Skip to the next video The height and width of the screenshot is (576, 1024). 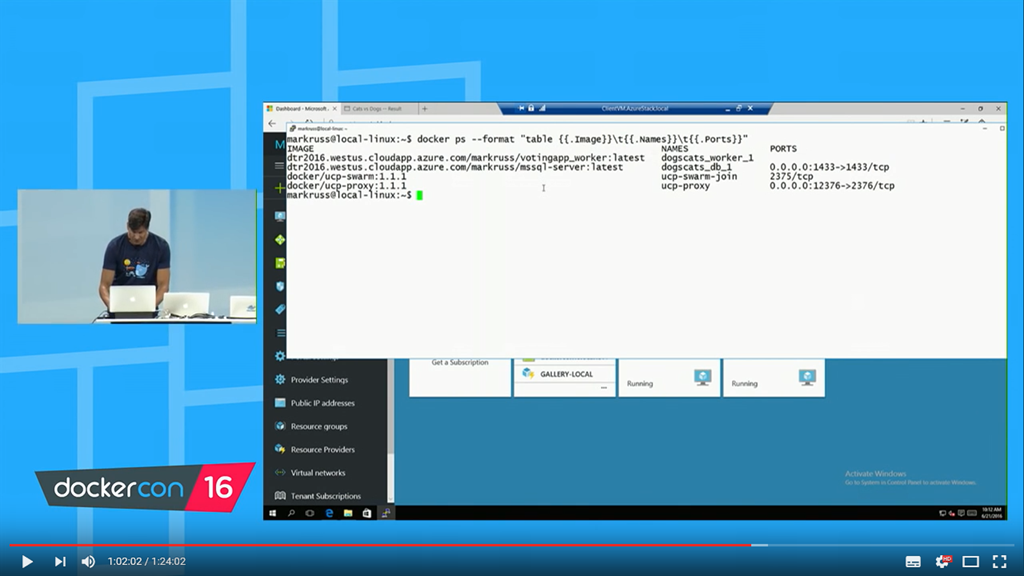(x=60, y=562)
